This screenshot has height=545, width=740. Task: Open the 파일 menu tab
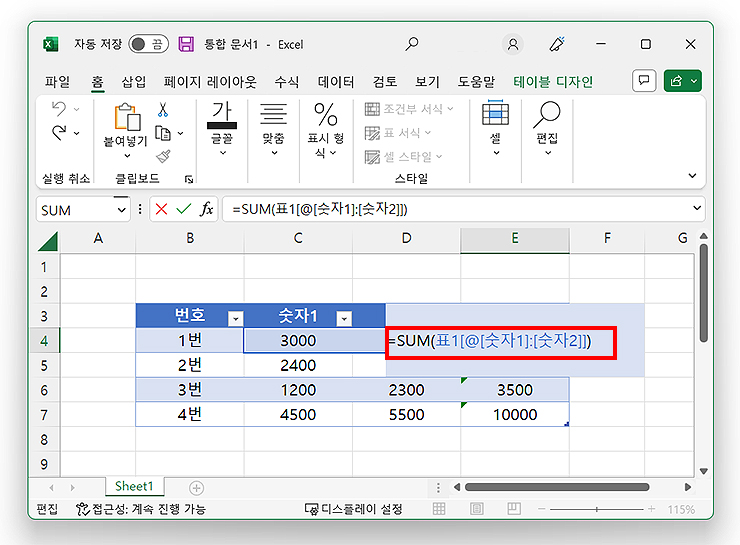(57, 82)
